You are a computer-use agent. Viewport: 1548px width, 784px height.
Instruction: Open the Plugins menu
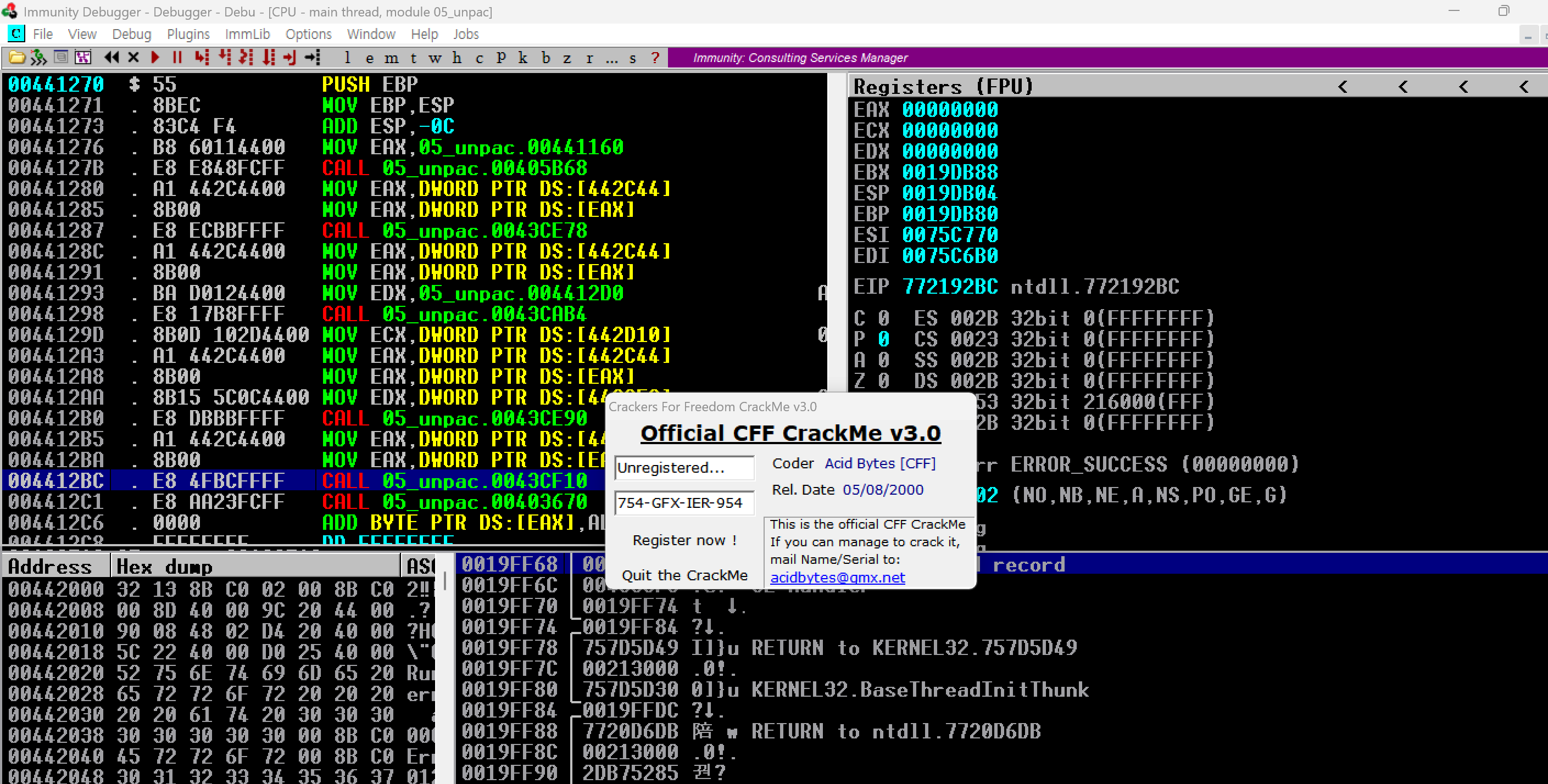coord(188,34)
